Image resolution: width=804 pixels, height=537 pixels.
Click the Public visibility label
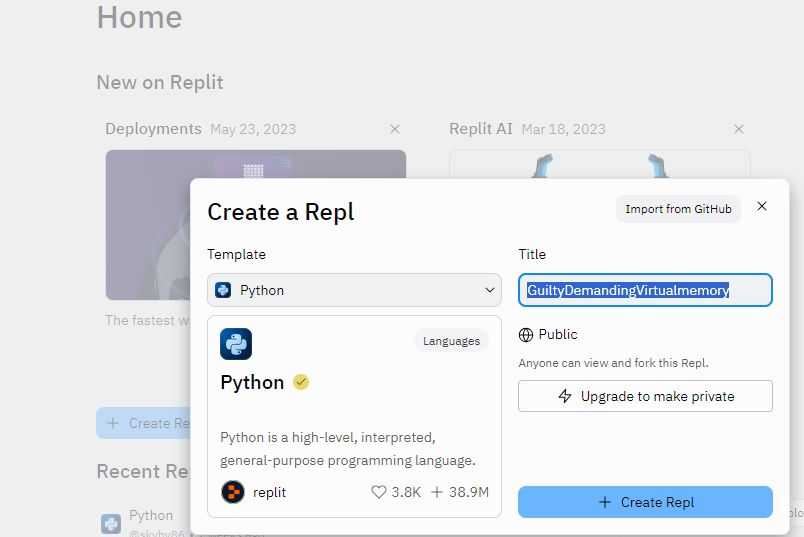point(558,334)
